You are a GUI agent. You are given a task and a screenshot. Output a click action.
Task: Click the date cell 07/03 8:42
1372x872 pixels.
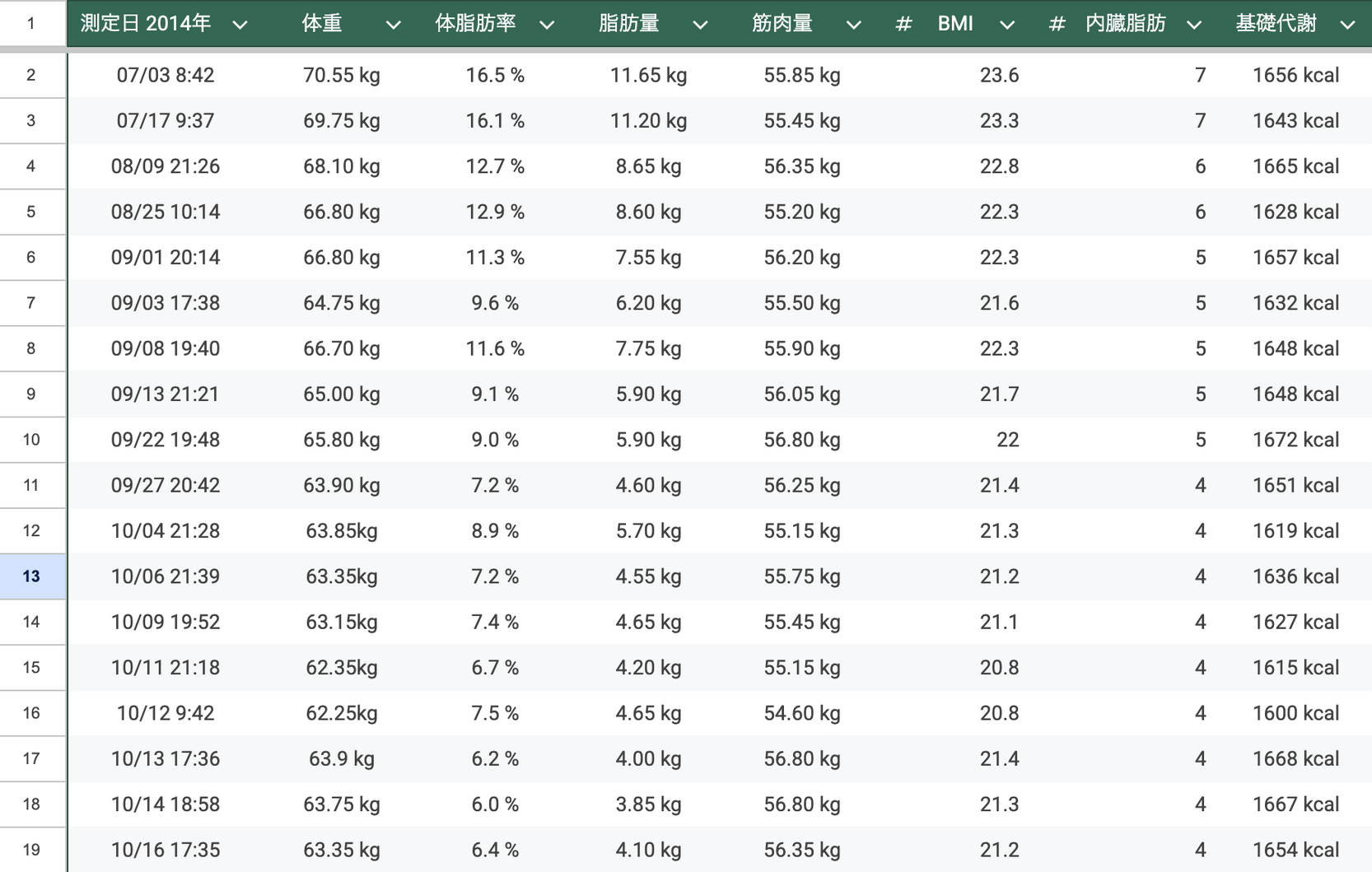(x=166, y=76)
